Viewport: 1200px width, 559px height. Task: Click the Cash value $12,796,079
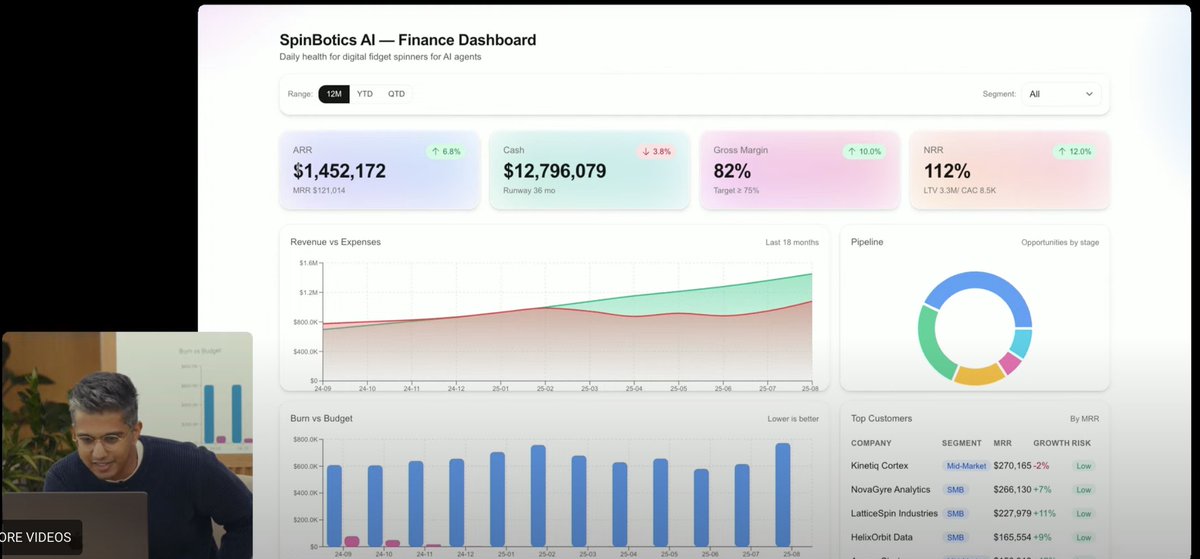(555, 171)
